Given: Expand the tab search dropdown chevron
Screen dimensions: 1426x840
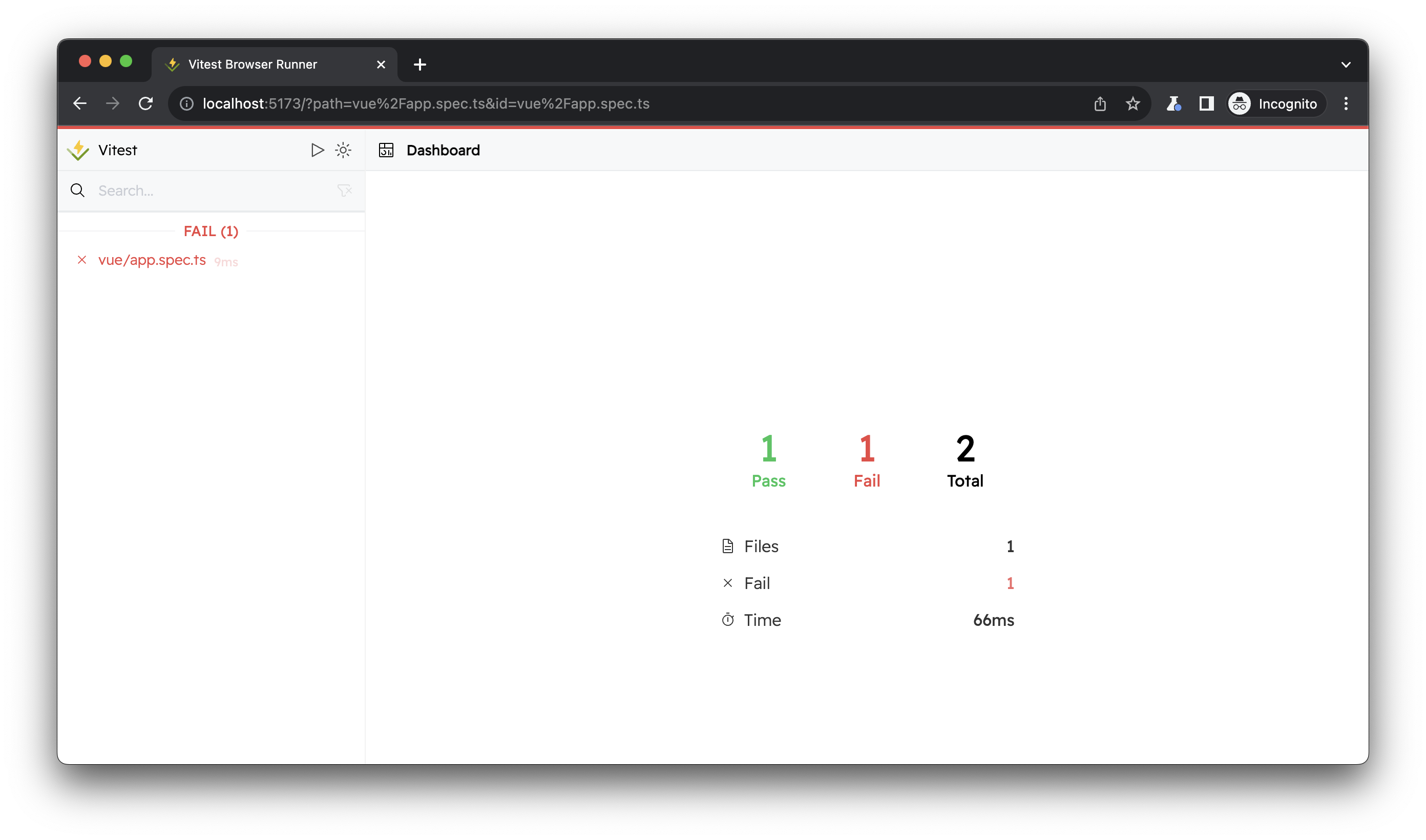Looking at the screenshot, I should (x=1346, y=65).
